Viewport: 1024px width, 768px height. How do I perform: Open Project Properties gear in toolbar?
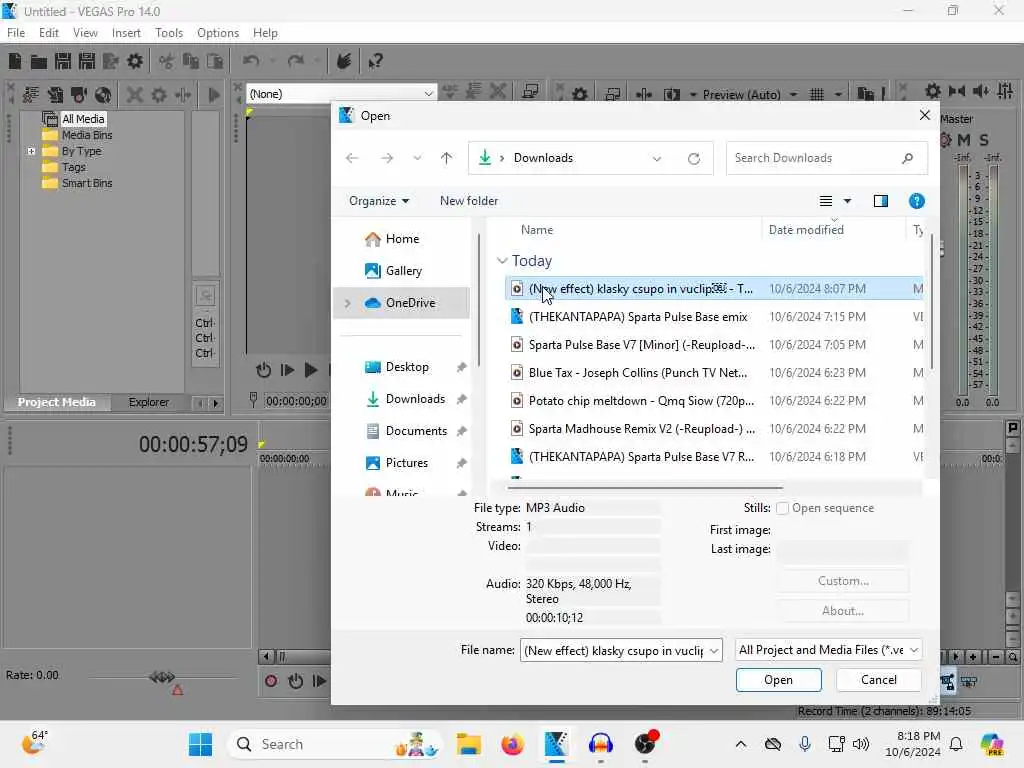pos(135,61)
